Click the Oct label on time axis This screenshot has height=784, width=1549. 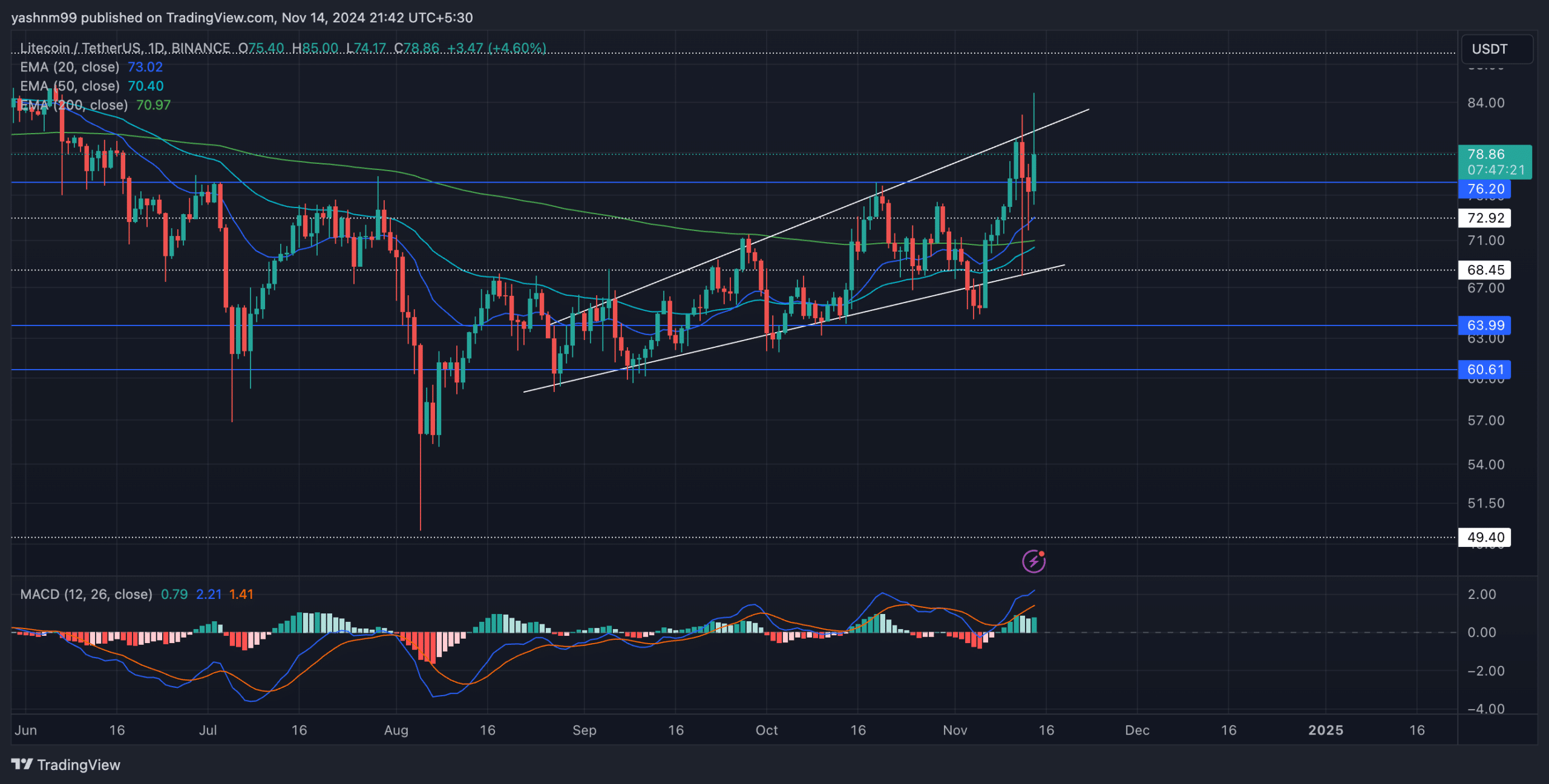tap(767, 730)
